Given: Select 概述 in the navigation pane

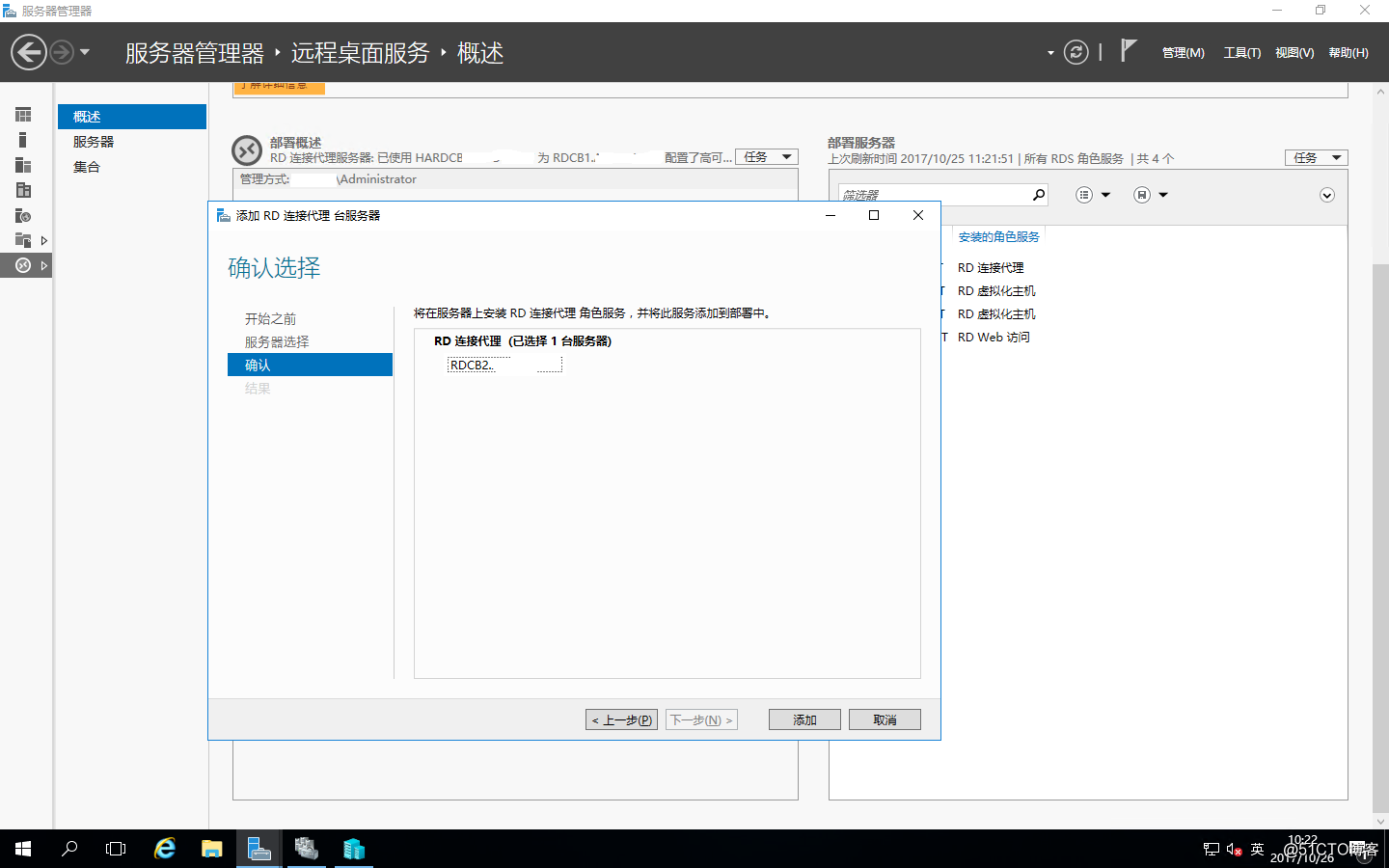Looking at the screenshot, I should point(132,117).
